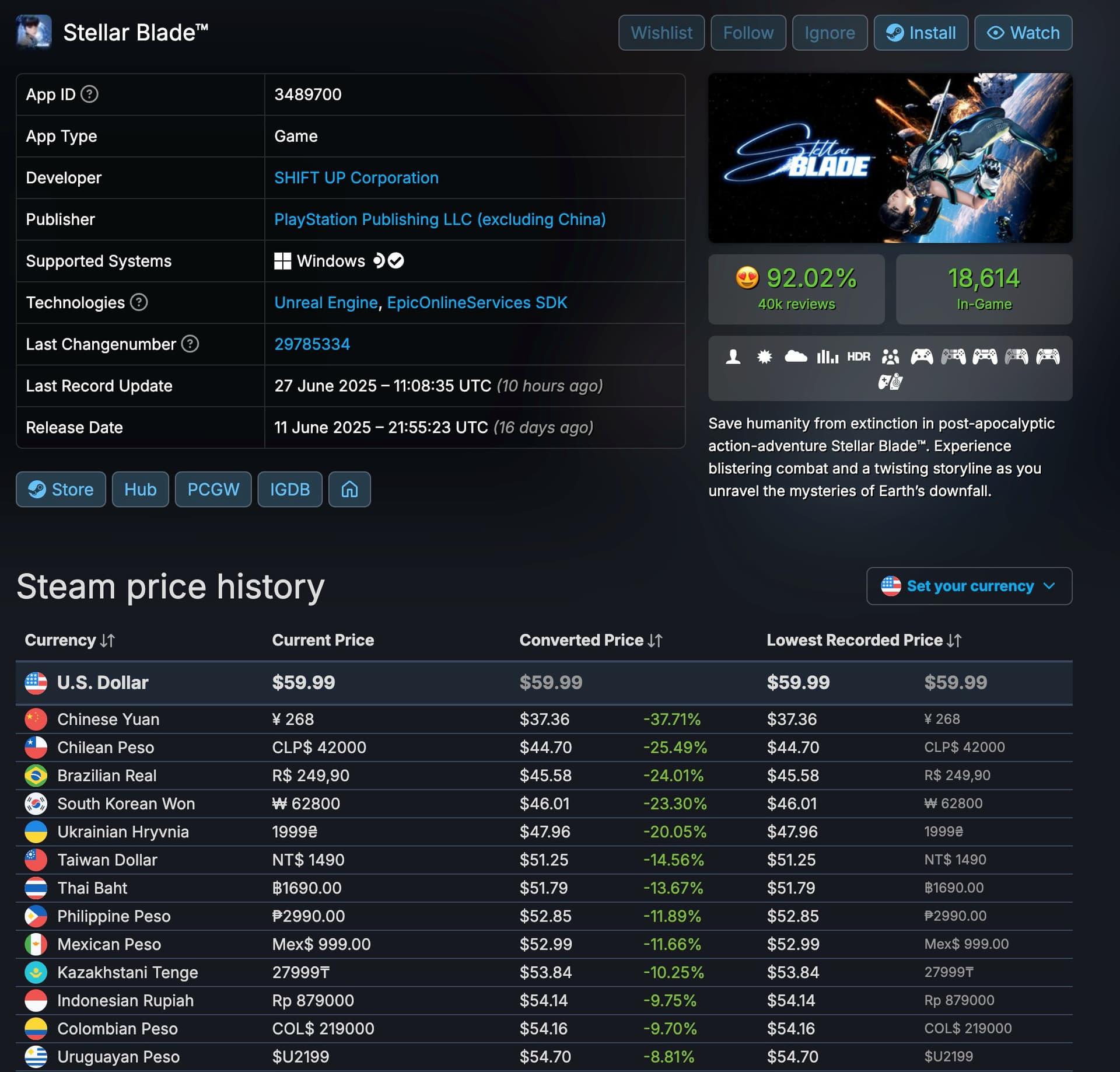Open the Unreal Engine technology link
The height and width of the screenshot is (1072, 1120).
click(326, 302)
